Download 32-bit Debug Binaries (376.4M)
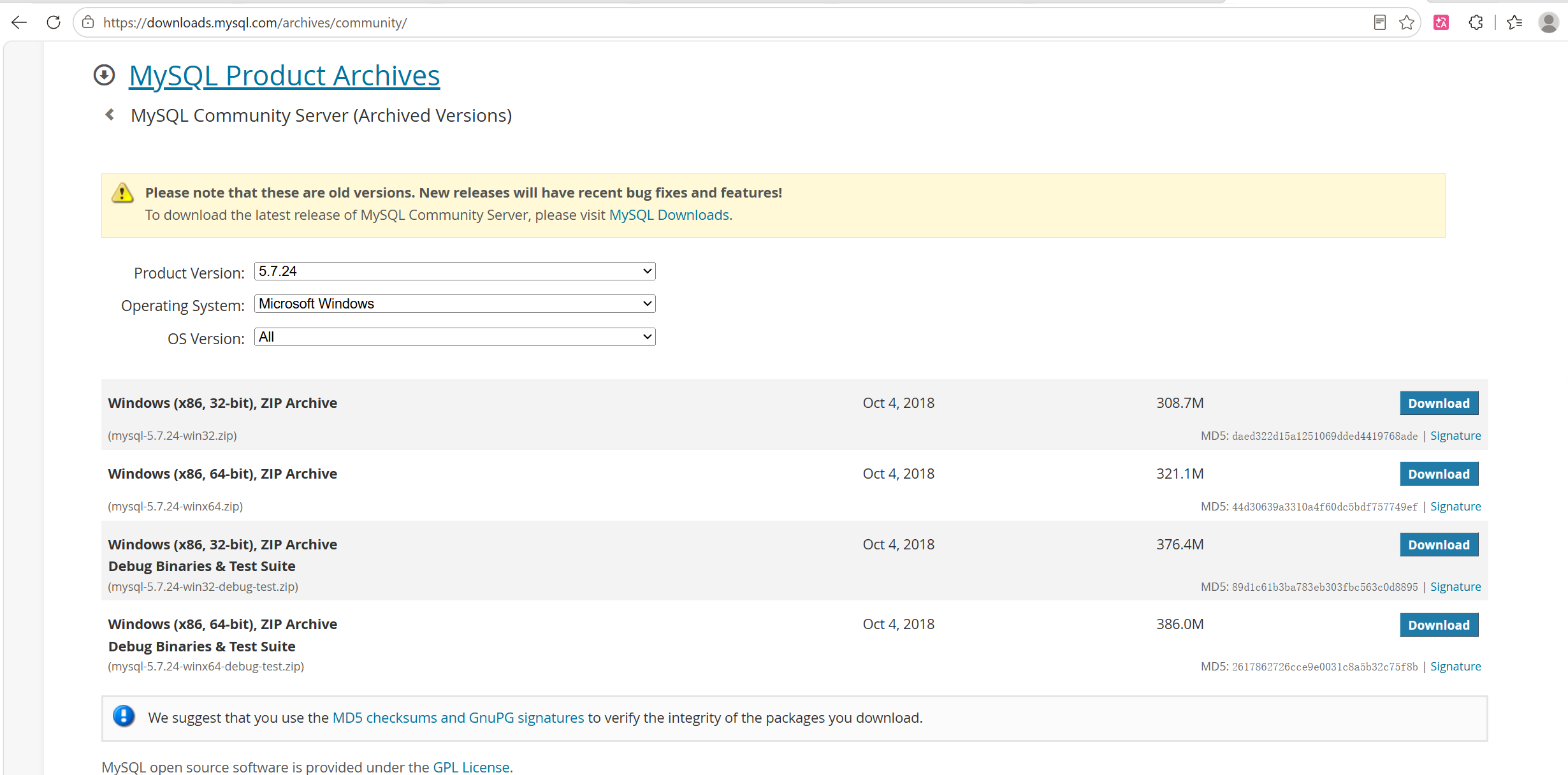This screenshot has height=775, width=1568. coord(1439,545)
